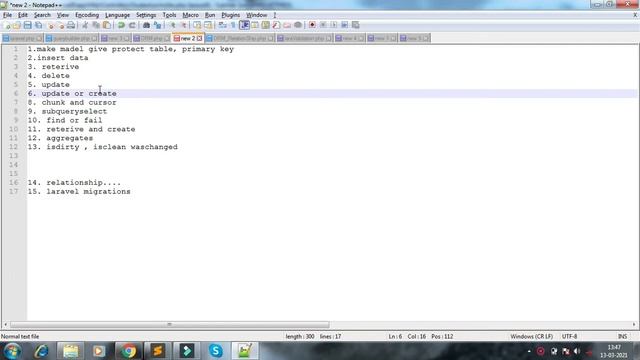Click the horizontal scrollbar right arrow
The width and height of the screenshot is (640, 360).
click(634, 325)
